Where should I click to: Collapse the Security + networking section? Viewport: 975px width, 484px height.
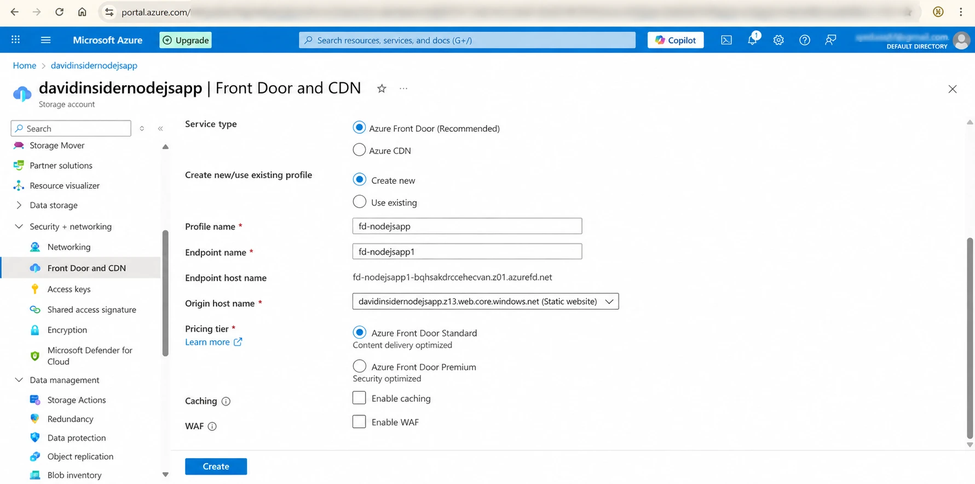[19, 226]
